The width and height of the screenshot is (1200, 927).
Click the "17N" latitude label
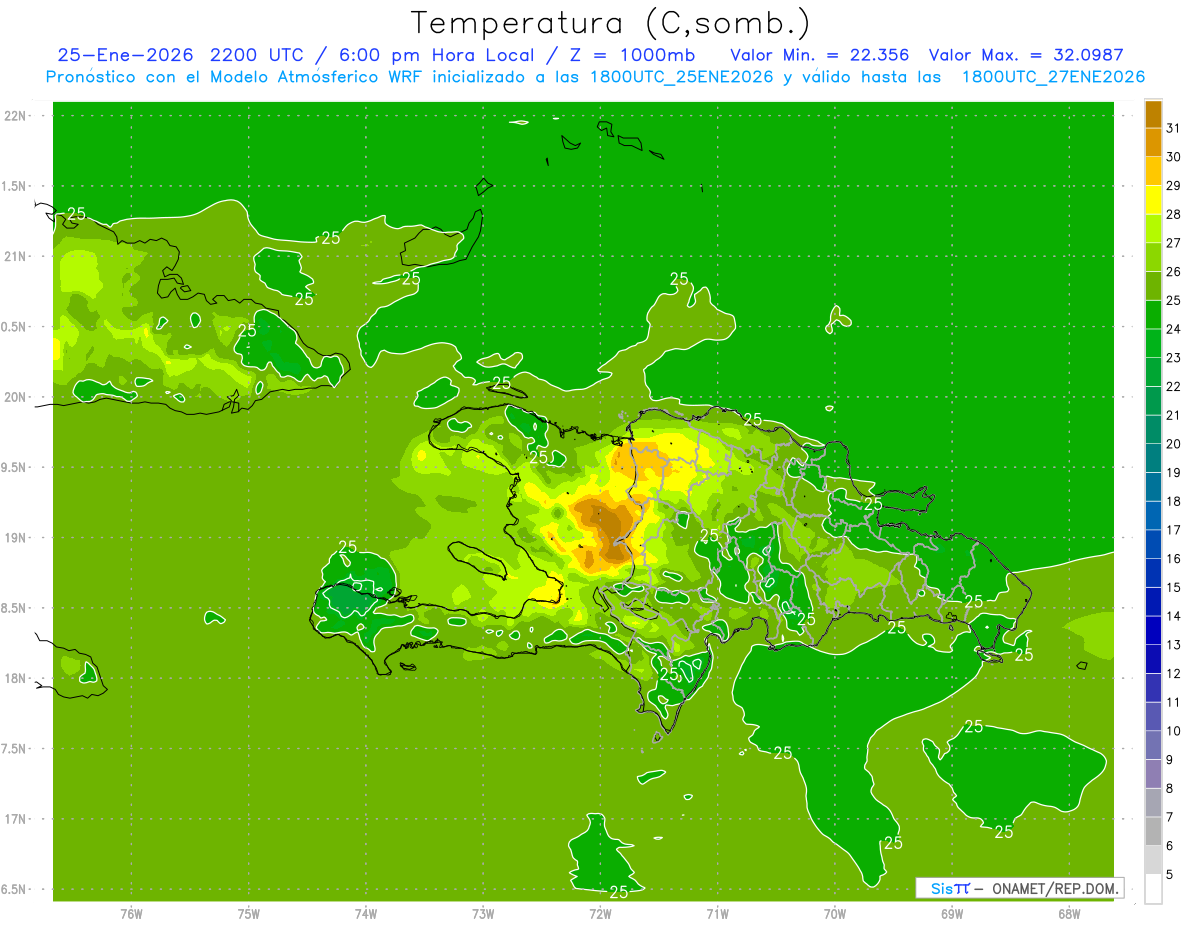point(17,819)
